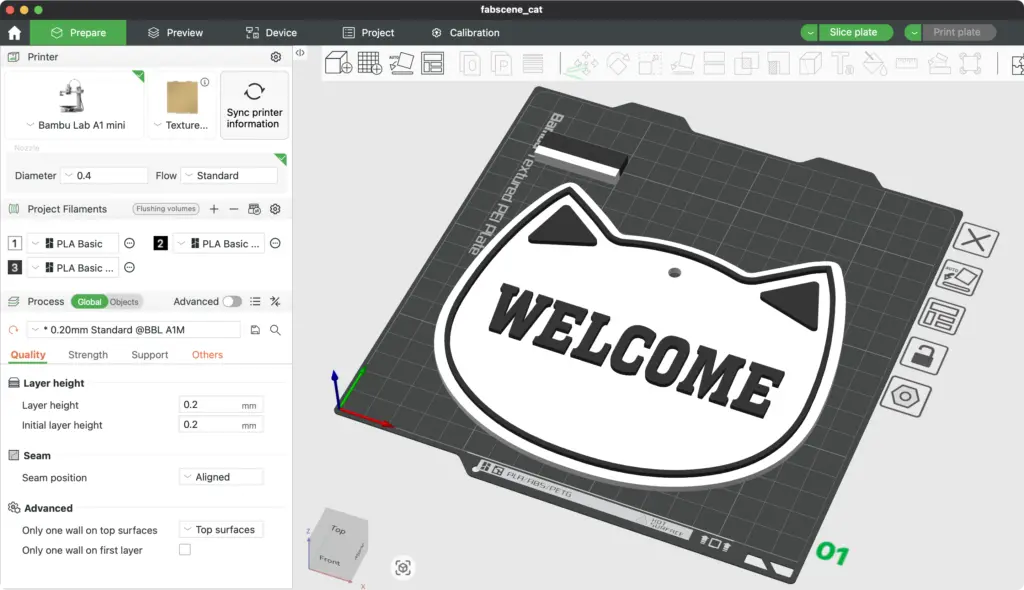The image size is (1024, 590).
Task: Click Auto orient in top toolbar
Action: tap(401, 63)
